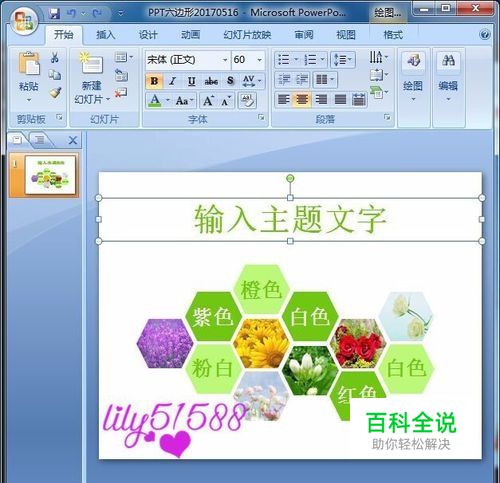Viewport: 500px width, 483px height.
Task: Open the Quick Access Toolbar customization dropdown
Action: point(121,13)
